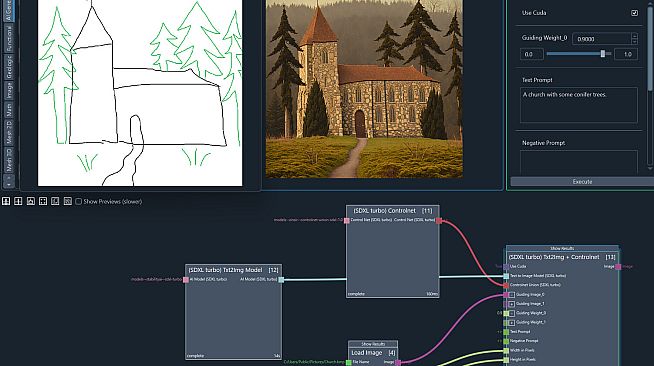Click the pink AI Model input port on node 12
The height and width of the screenshot is (366, 654).
[186, 279]
